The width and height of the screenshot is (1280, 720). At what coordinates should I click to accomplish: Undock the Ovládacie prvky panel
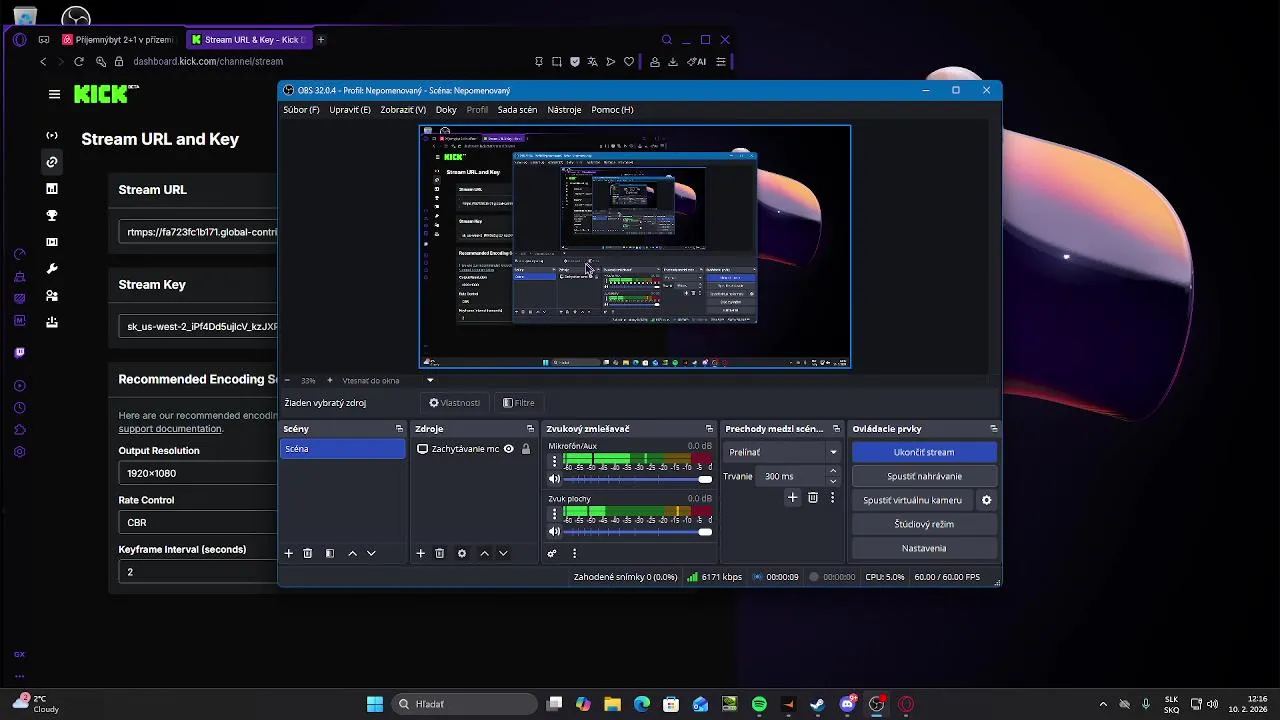[x=993, y=429]
